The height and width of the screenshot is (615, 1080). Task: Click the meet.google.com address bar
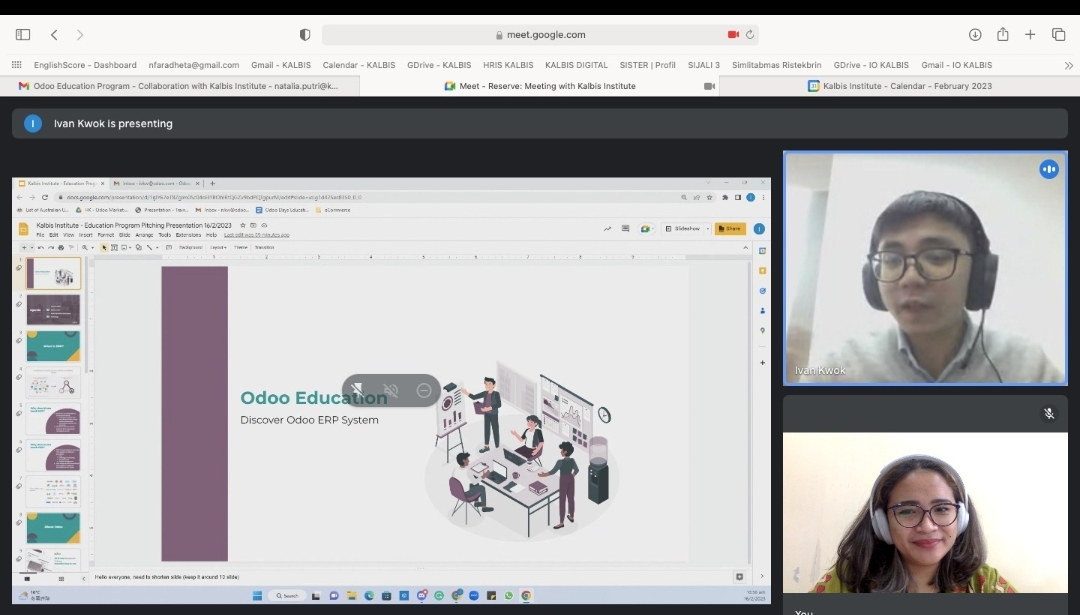pyautogui.click(x=540, y=34)
